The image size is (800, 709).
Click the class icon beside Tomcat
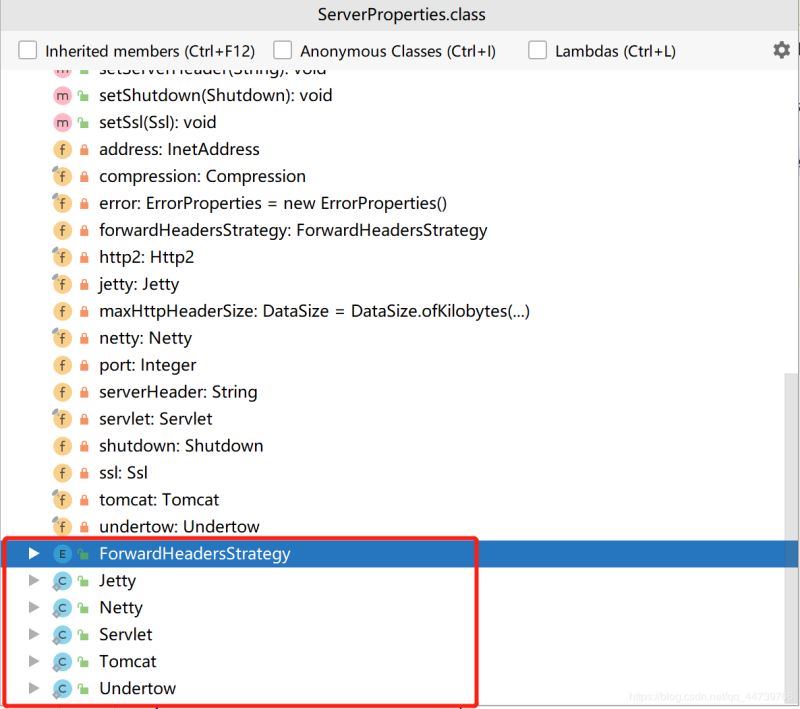tap(64, 661)
